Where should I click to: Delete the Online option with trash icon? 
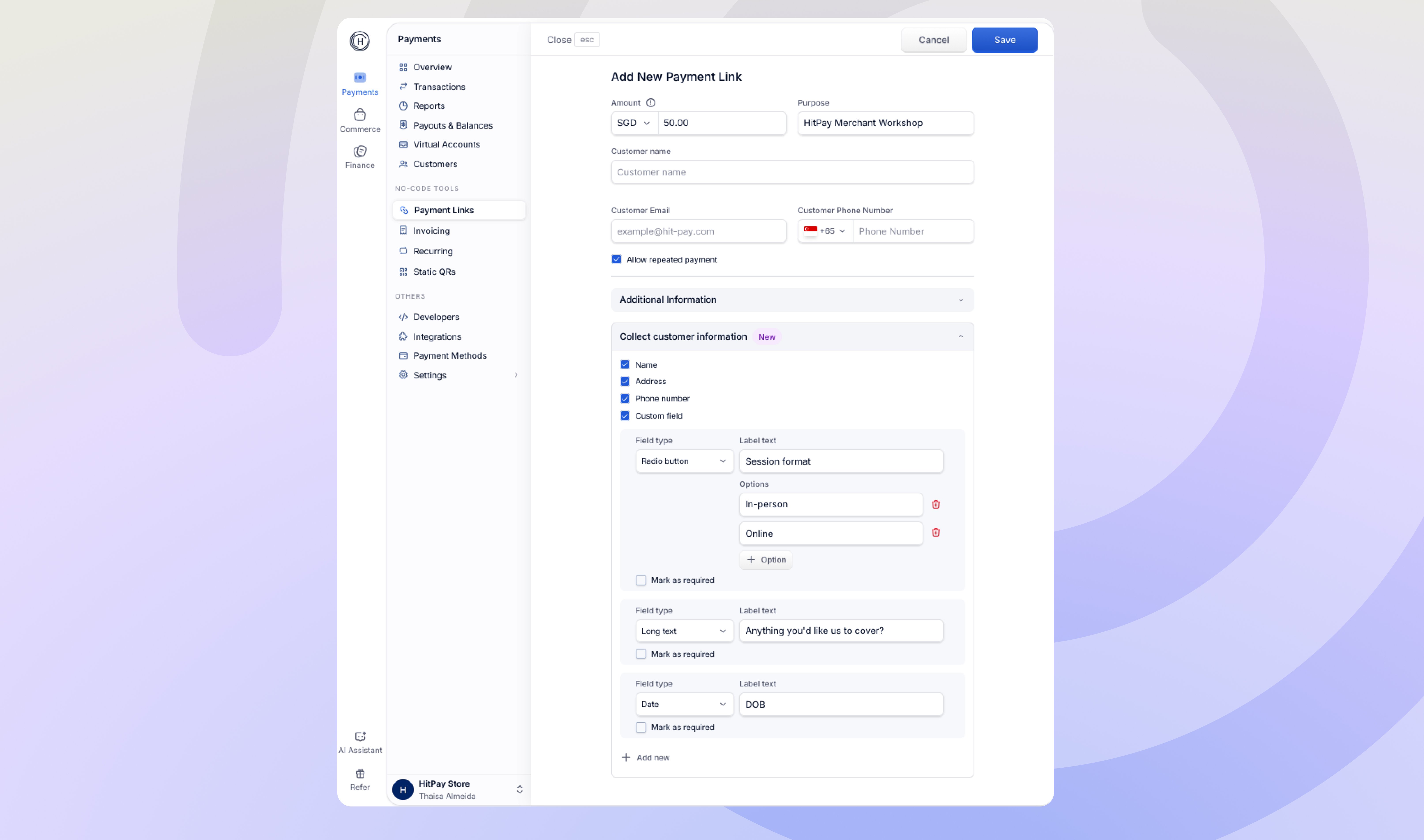[x=936, y=533]
